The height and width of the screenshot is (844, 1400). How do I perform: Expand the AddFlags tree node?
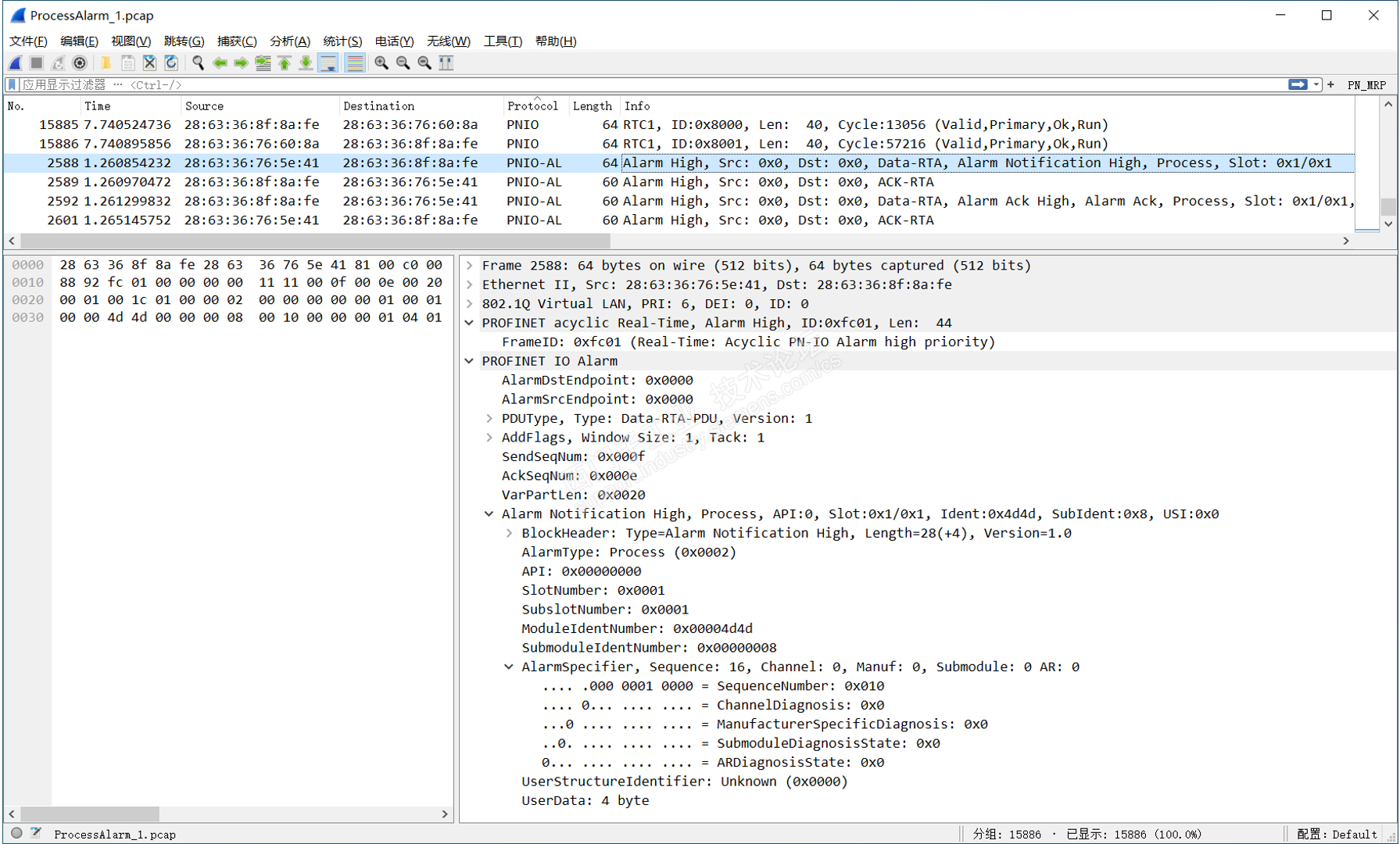click(x=489, y=438)
